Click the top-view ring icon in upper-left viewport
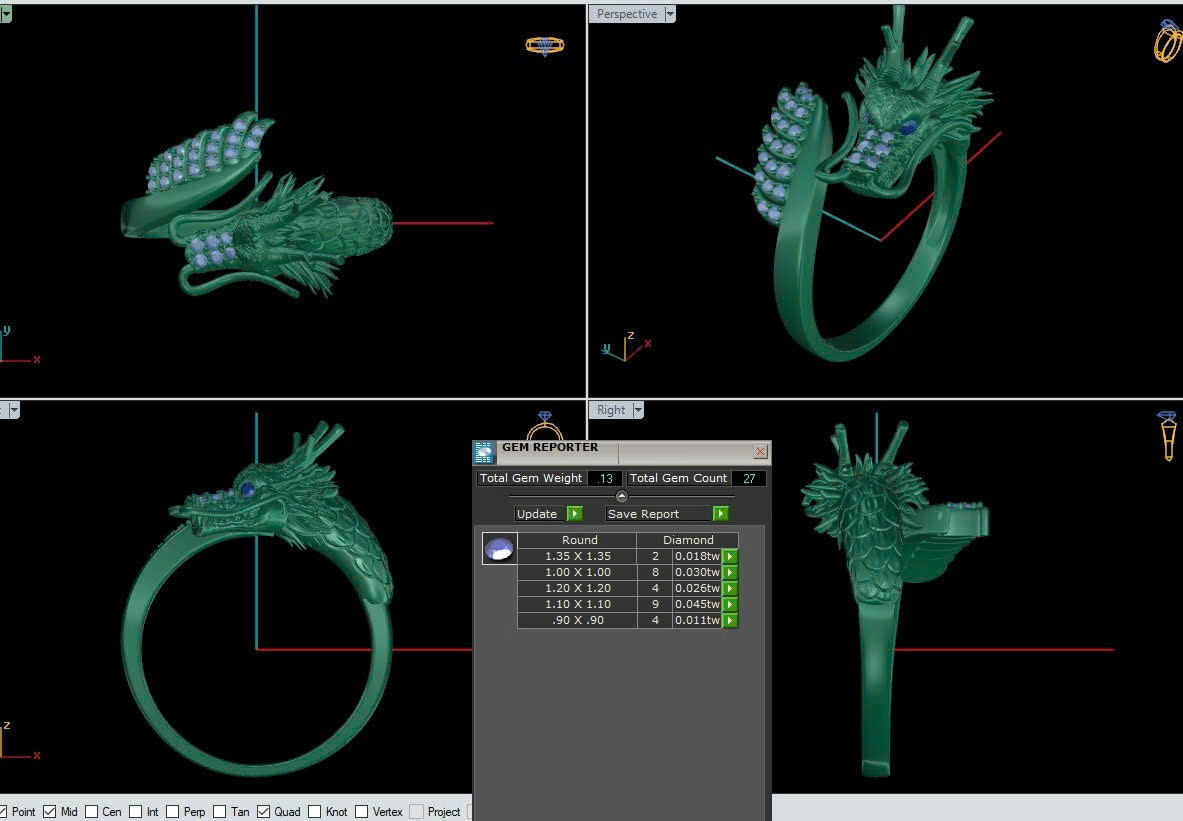 coord(545,45)
